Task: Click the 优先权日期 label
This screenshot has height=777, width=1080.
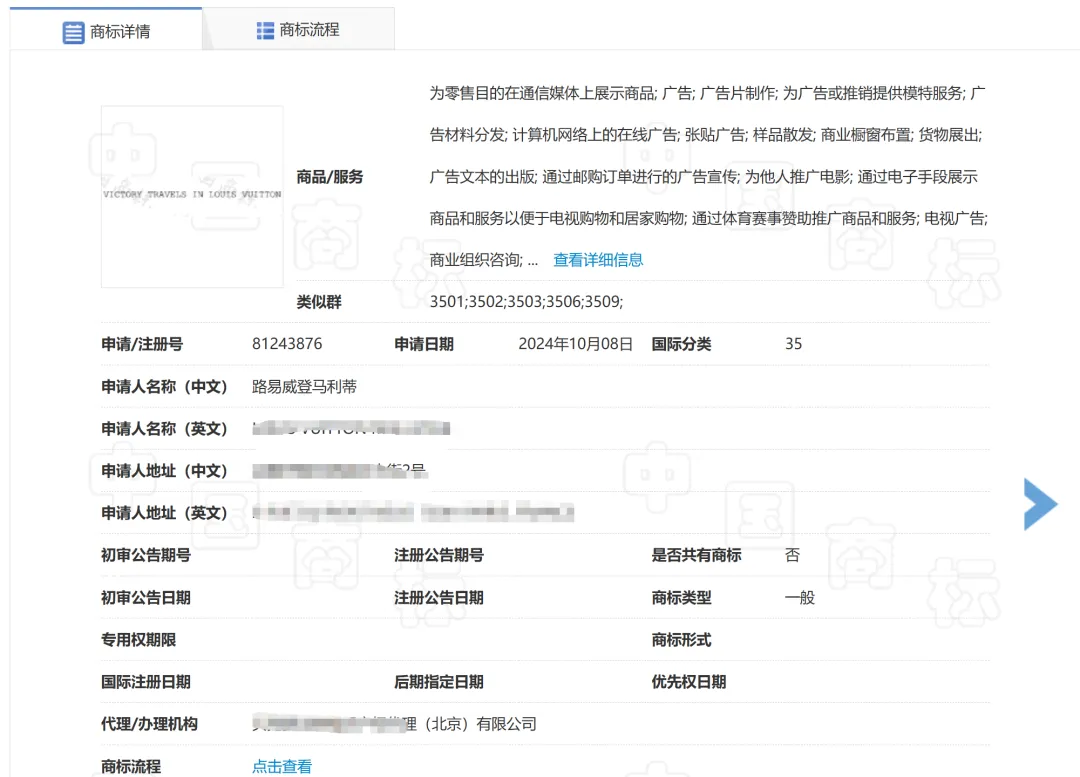Action: [x=689, y=681]
